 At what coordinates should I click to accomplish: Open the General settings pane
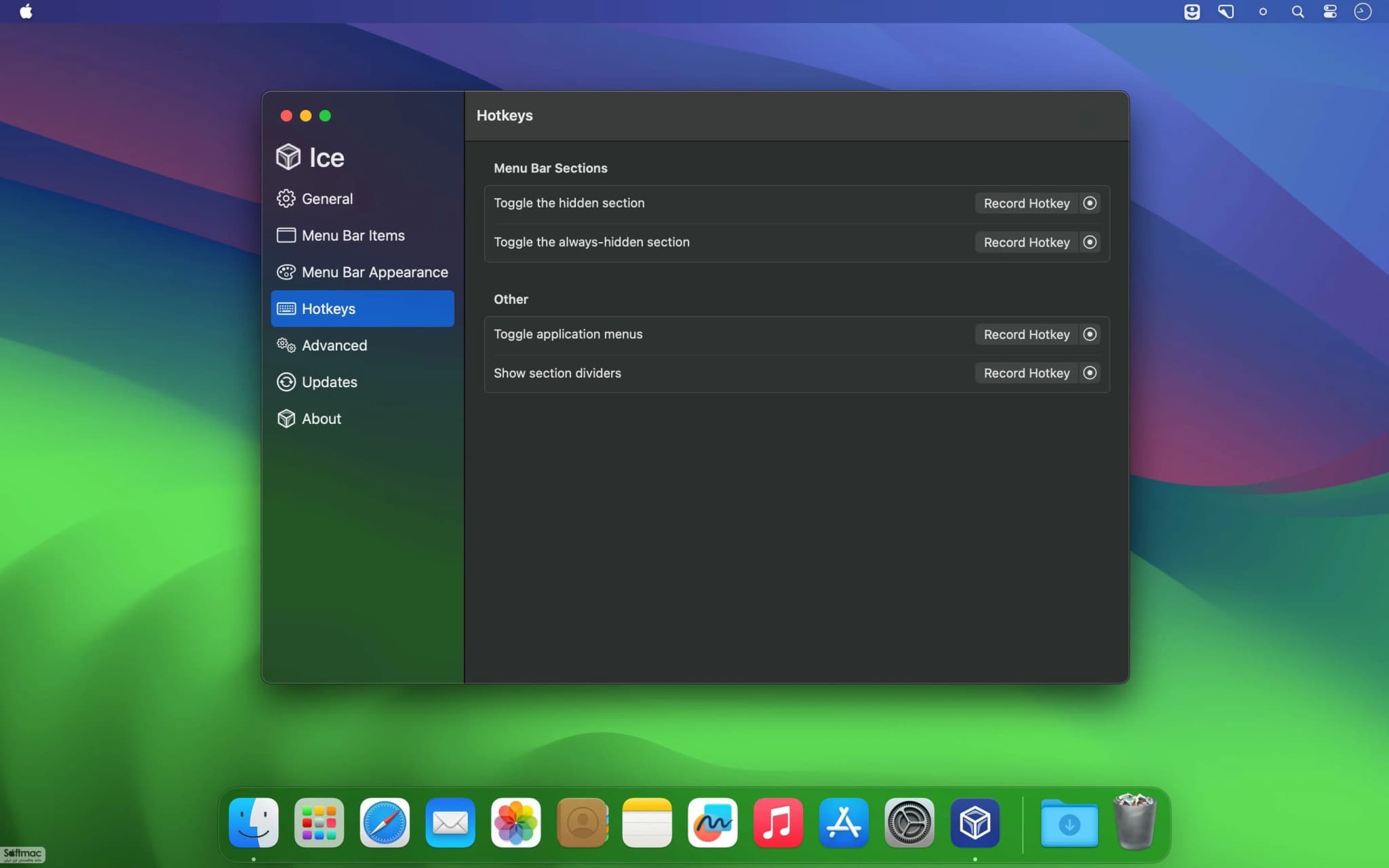(362, 199)
